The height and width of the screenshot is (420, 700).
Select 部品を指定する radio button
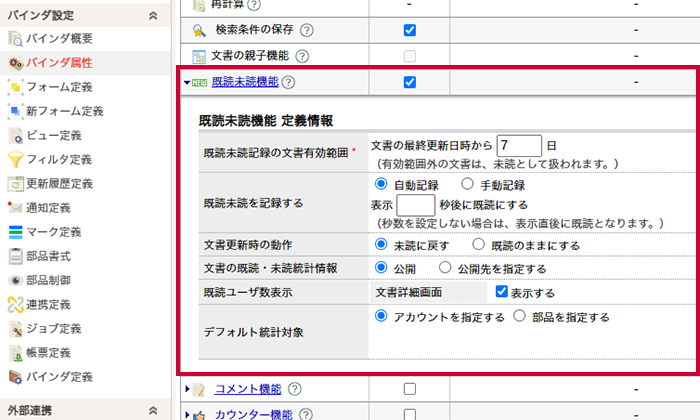[x=519, y=316]
